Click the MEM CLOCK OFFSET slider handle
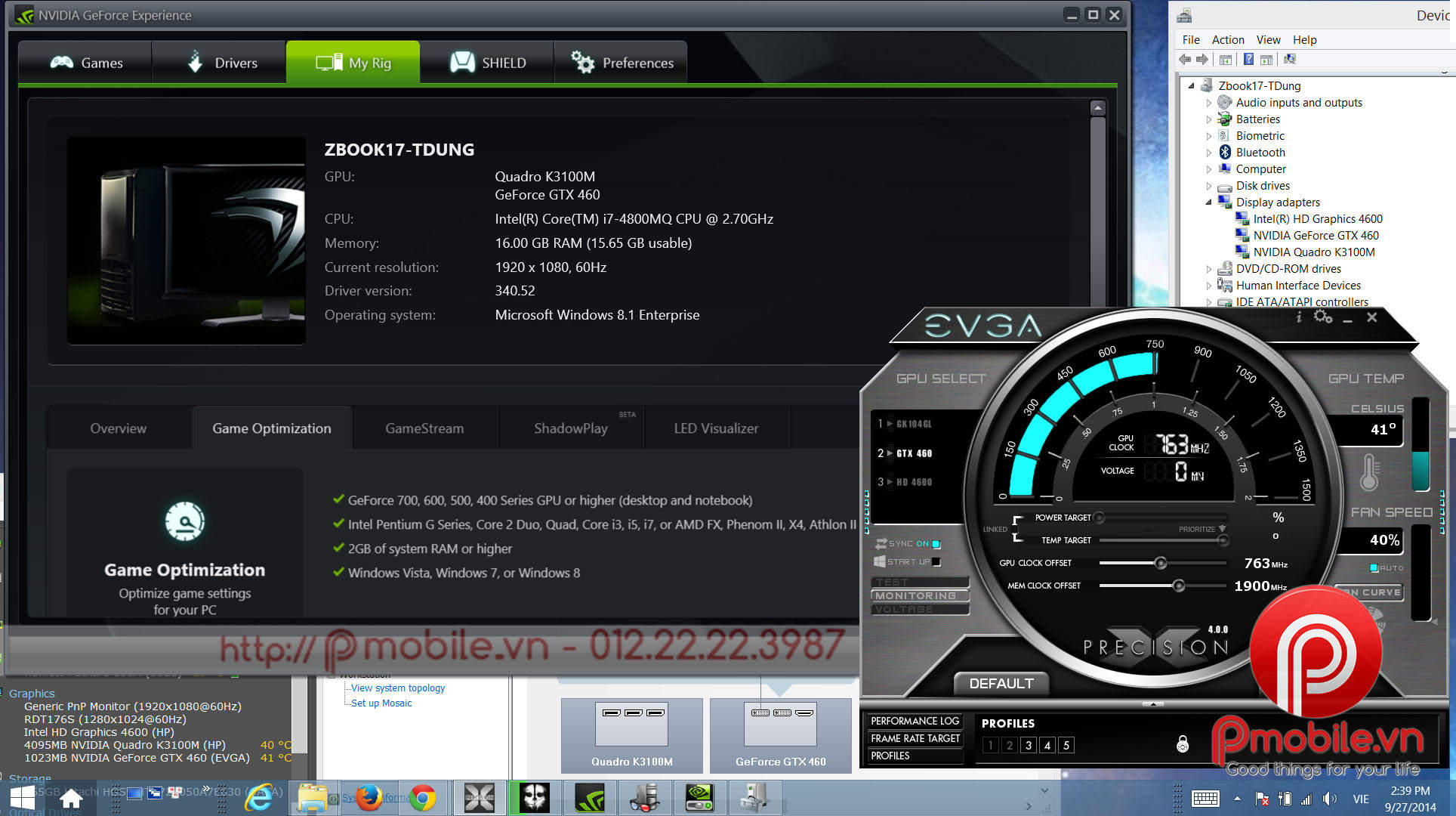The width and height of the screenshot is (1456, 816). 1178,586
